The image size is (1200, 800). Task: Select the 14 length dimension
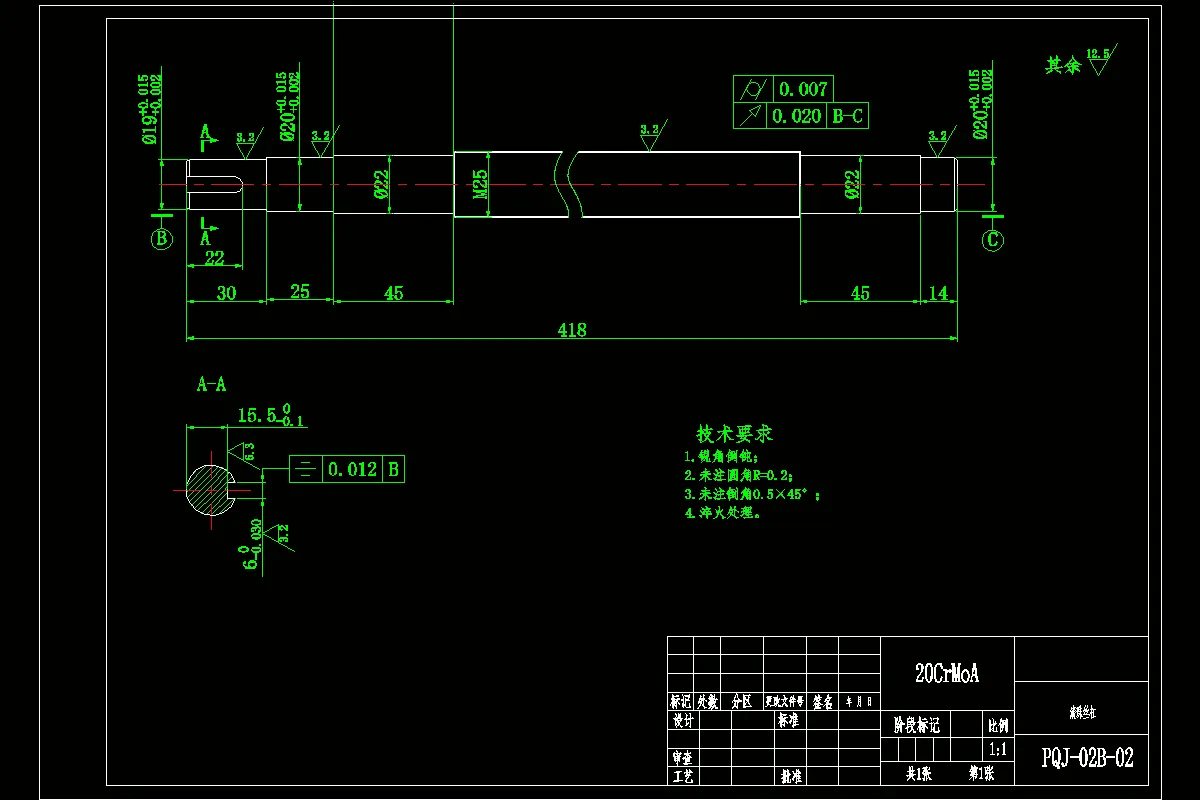coord(938,292)
